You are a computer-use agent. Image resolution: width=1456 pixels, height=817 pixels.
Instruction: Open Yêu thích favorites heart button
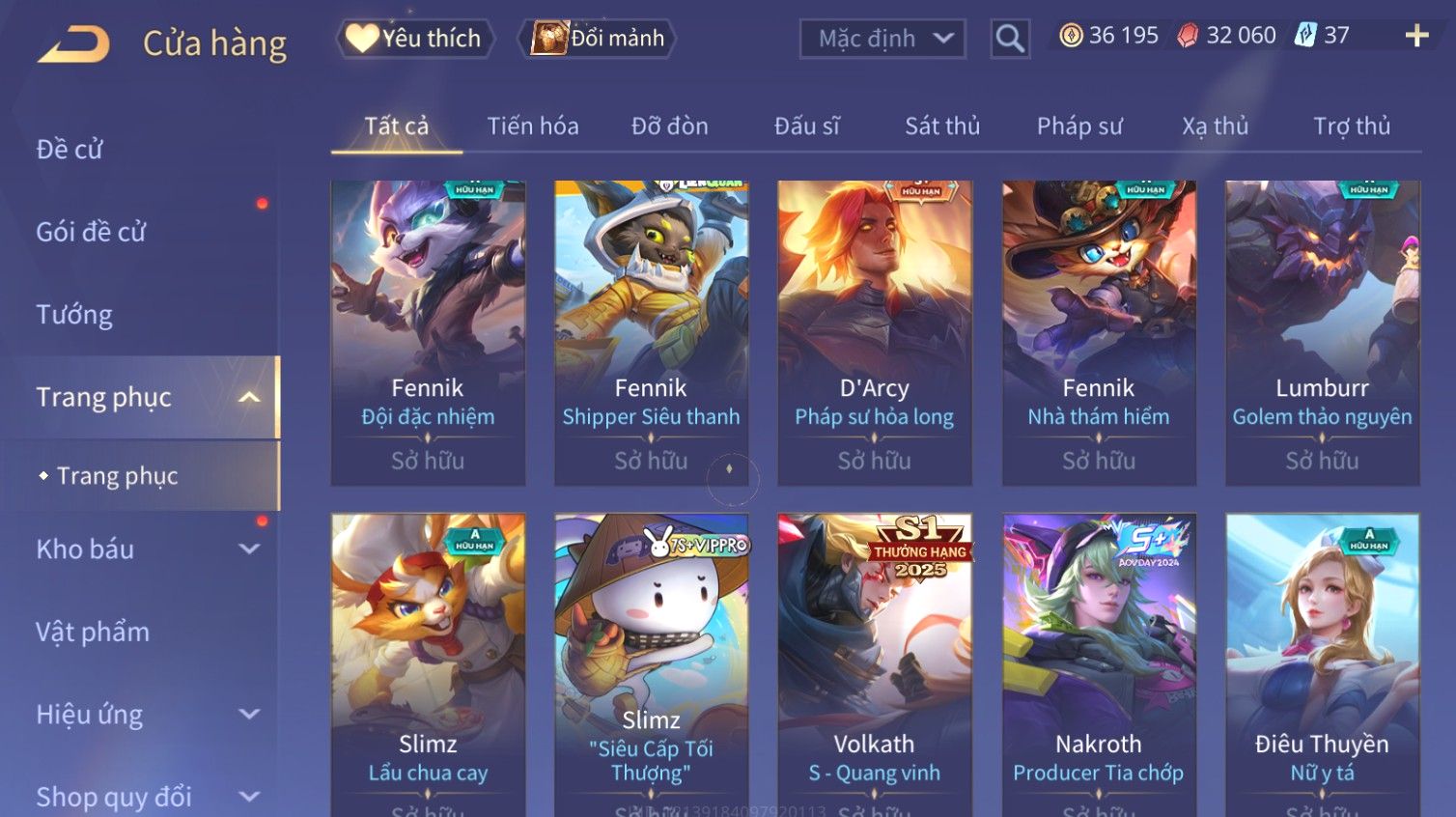(415, 39)
